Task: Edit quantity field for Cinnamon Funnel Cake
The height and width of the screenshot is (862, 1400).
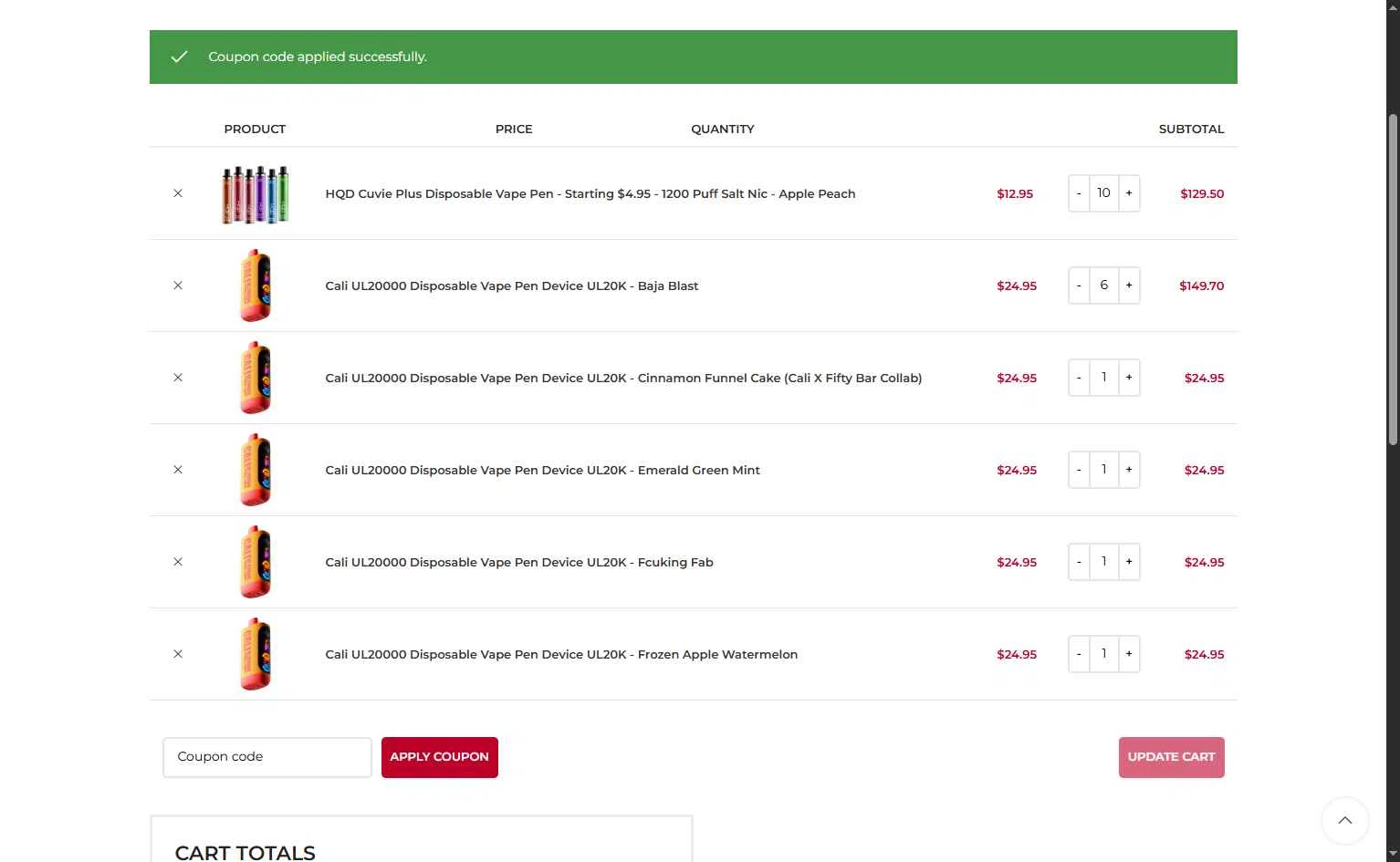Action: [x=1104, y=378]
